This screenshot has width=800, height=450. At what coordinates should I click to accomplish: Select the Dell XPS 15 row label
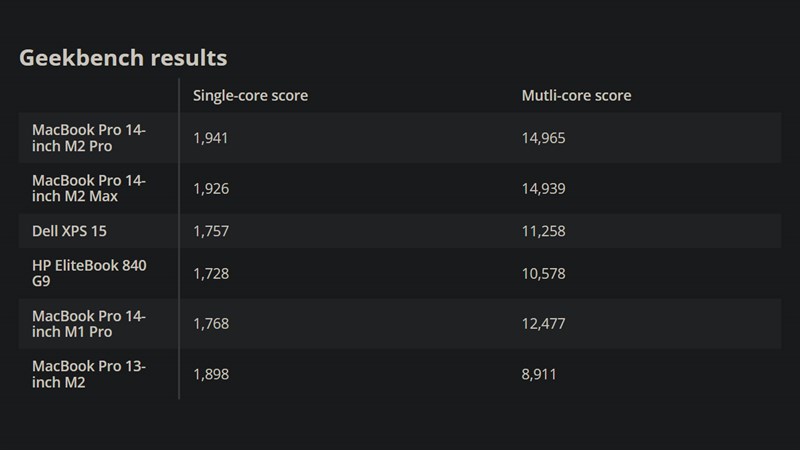tap(69, 232)
